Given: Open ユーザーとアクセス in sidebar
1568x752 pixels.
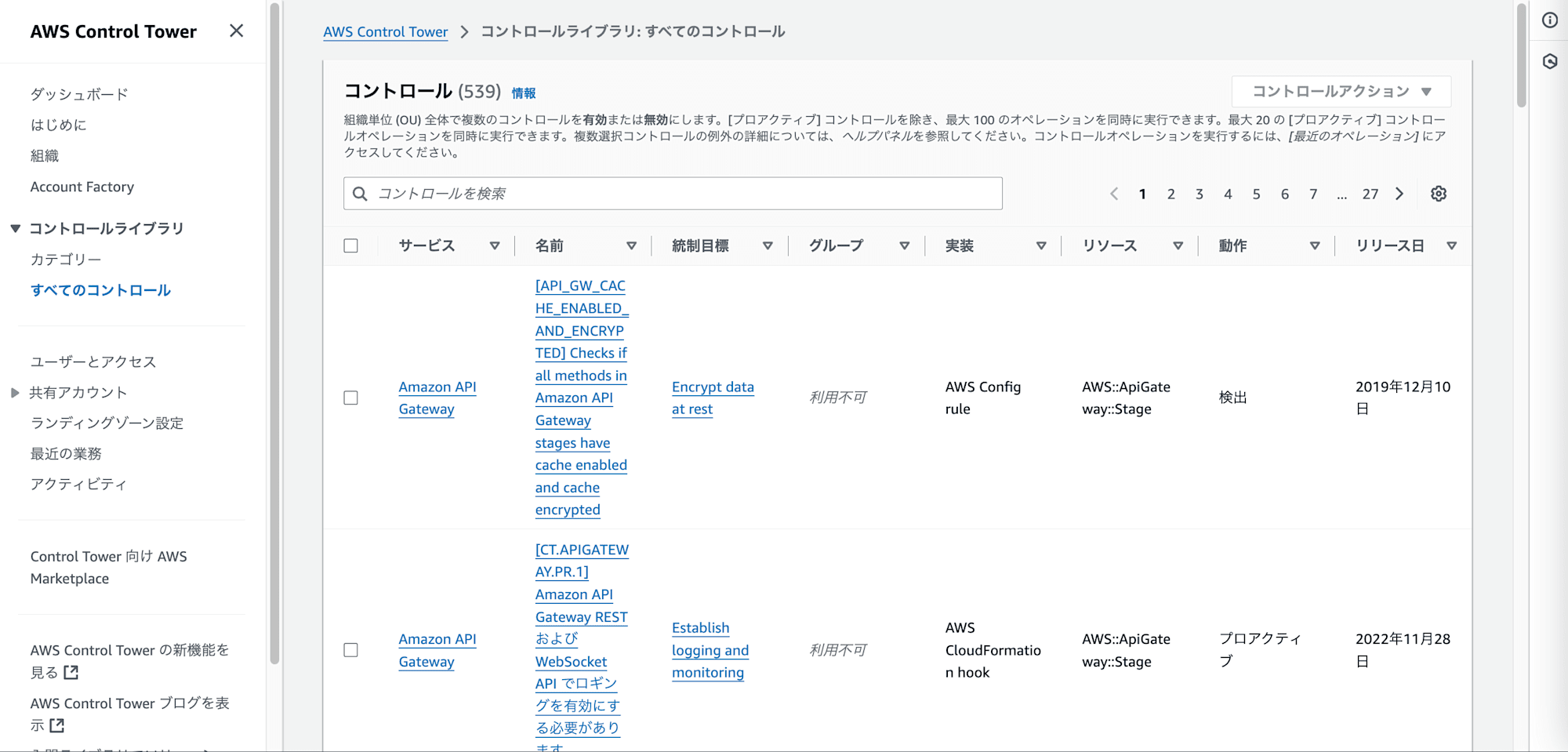Looking at the screenshot, I should (93, 361).
